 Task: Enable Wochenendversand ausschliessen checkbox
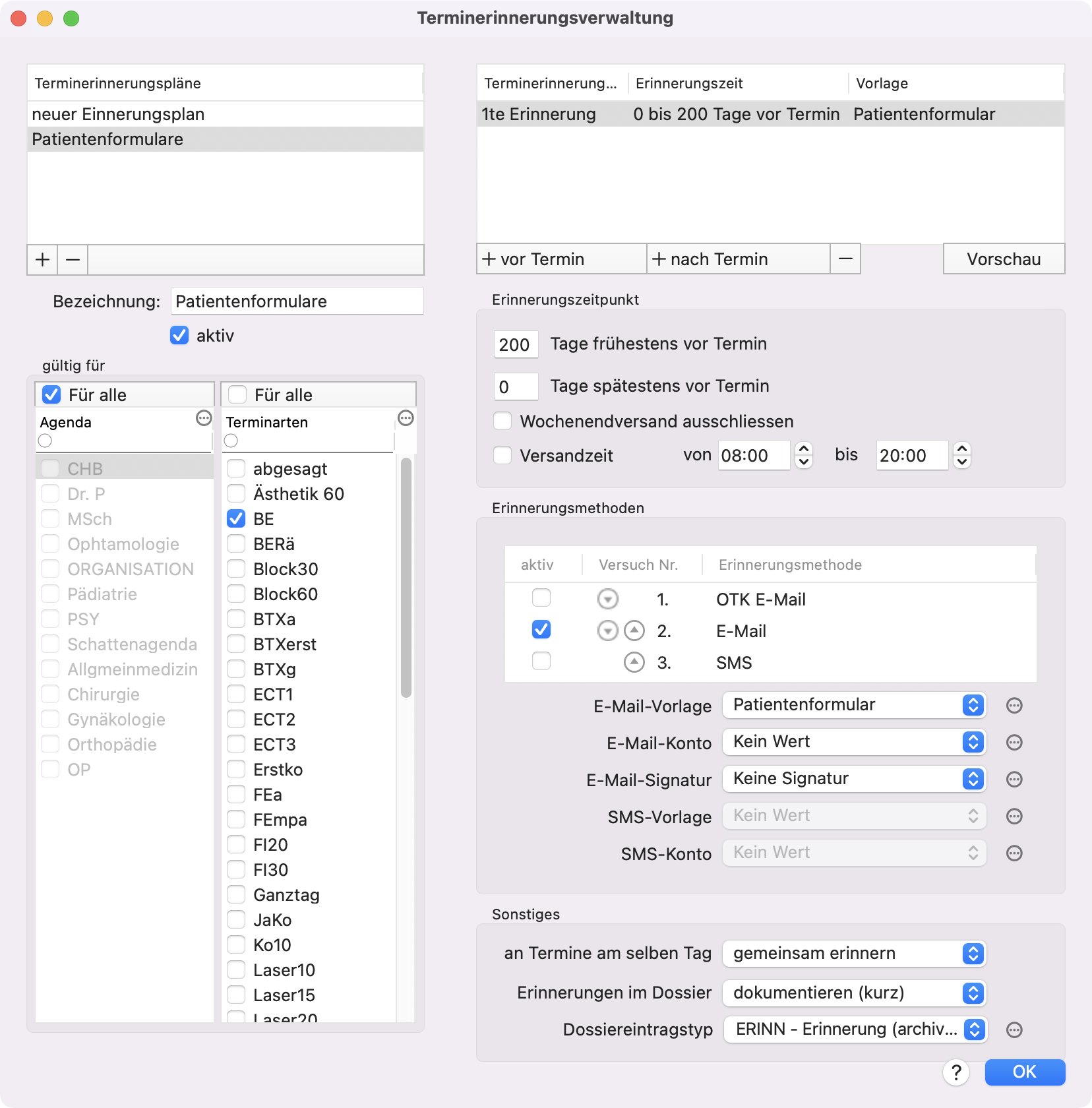point(502,421)
